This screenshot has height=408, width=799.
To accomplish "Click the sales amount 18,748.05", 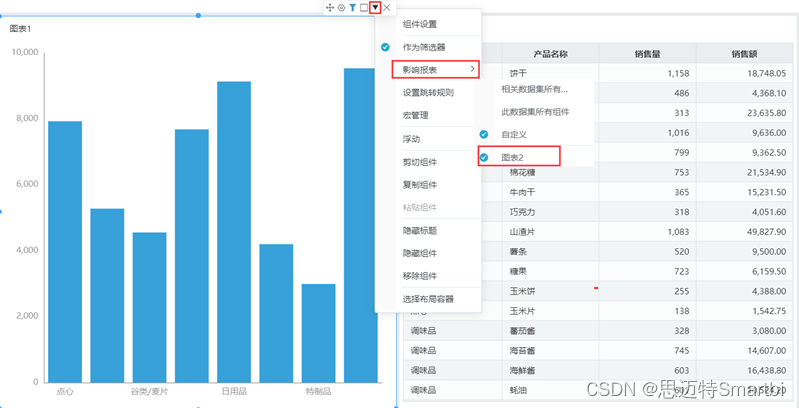I will [765, 73].
